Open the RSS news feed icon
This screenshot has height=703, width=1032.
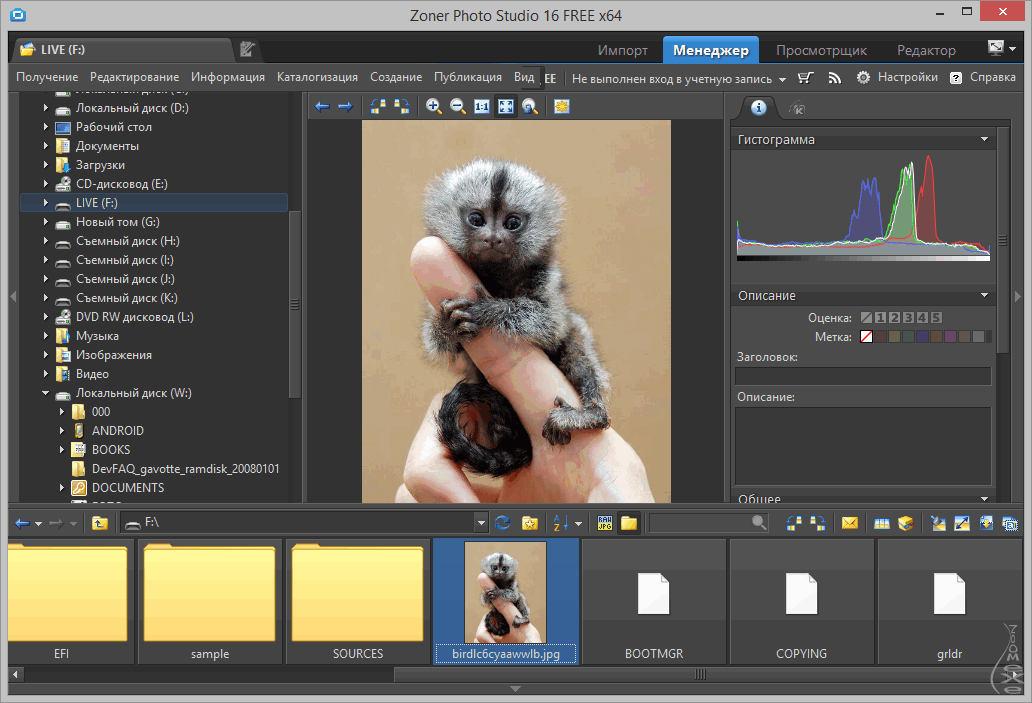click(835, 78)
